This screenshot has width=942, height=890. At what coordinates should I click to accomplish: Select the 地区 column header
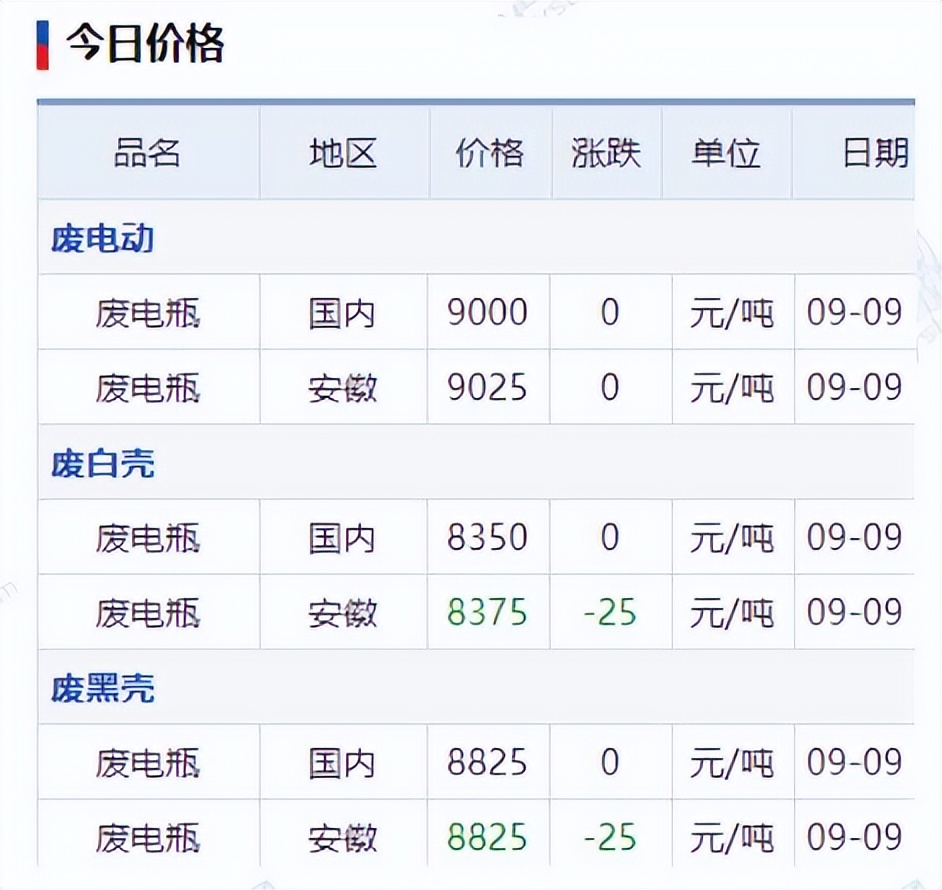pos(342,153)
